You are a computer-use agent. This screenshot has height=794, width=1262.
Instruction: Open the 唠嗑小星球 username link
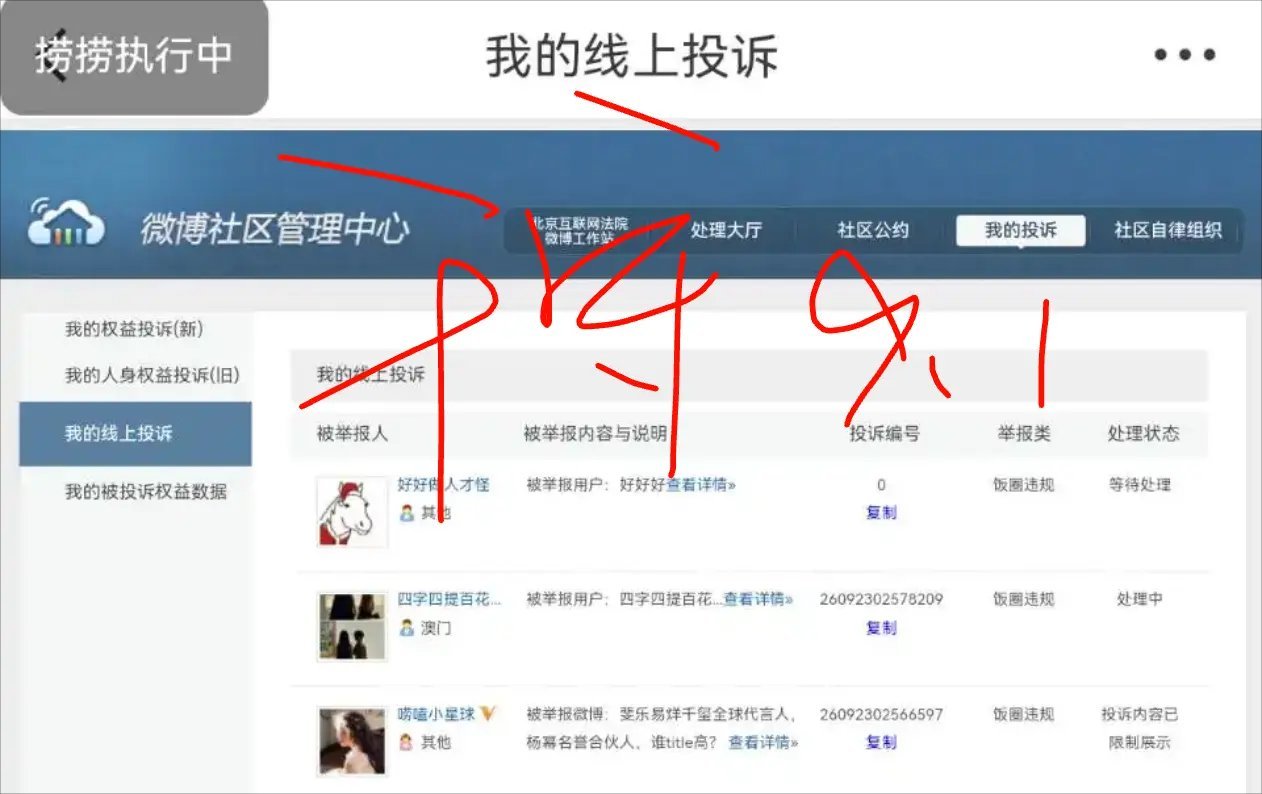437,714
